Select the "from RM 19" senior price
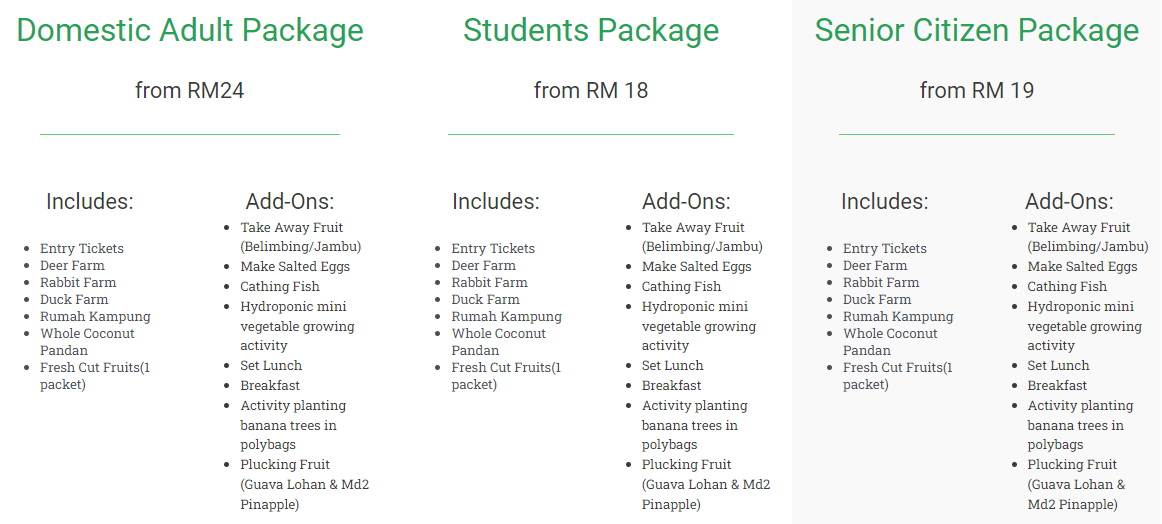This screenshot has height=524, width=1162. point(977,91)
